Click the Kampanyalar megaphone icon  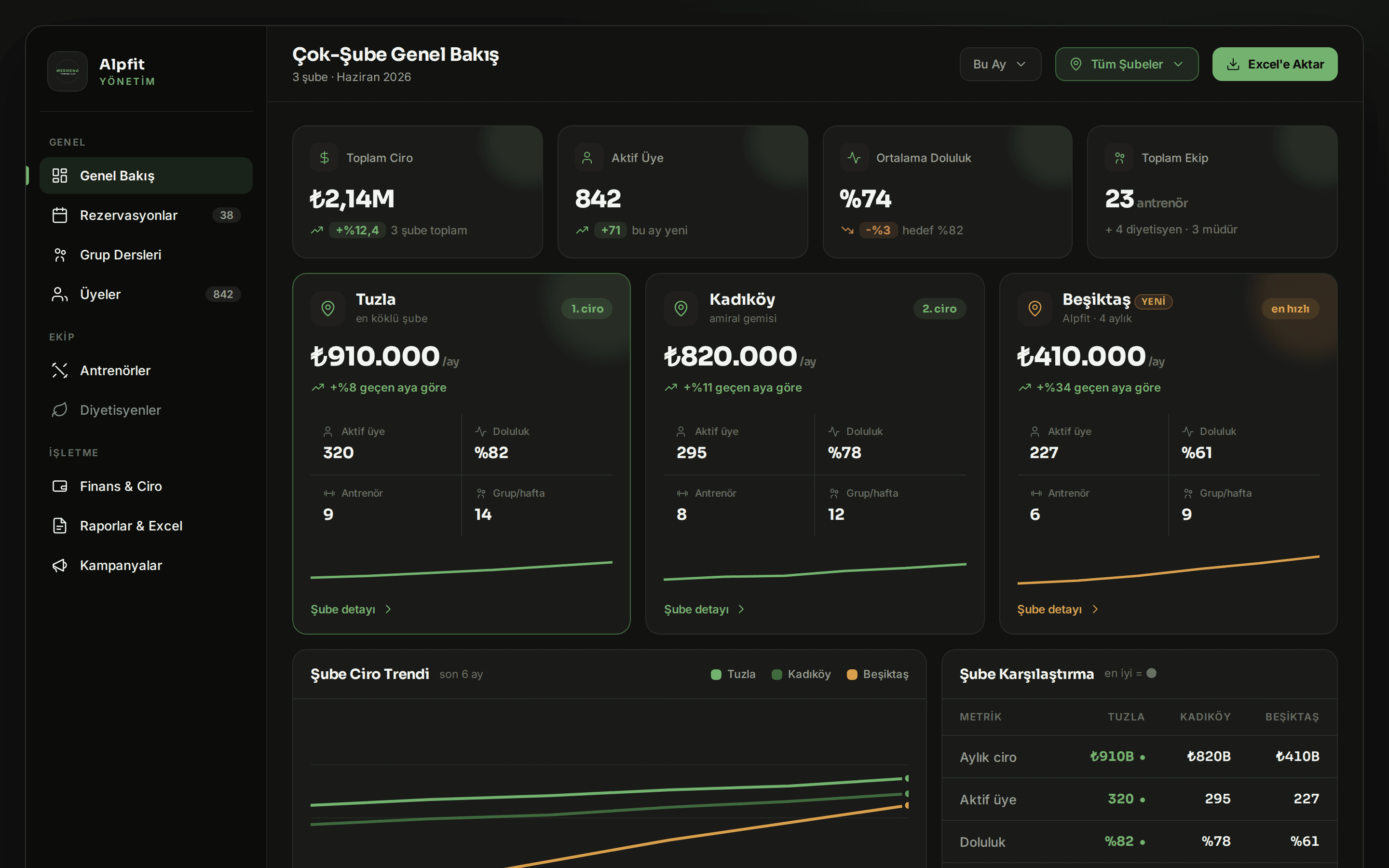coord(60,566)
